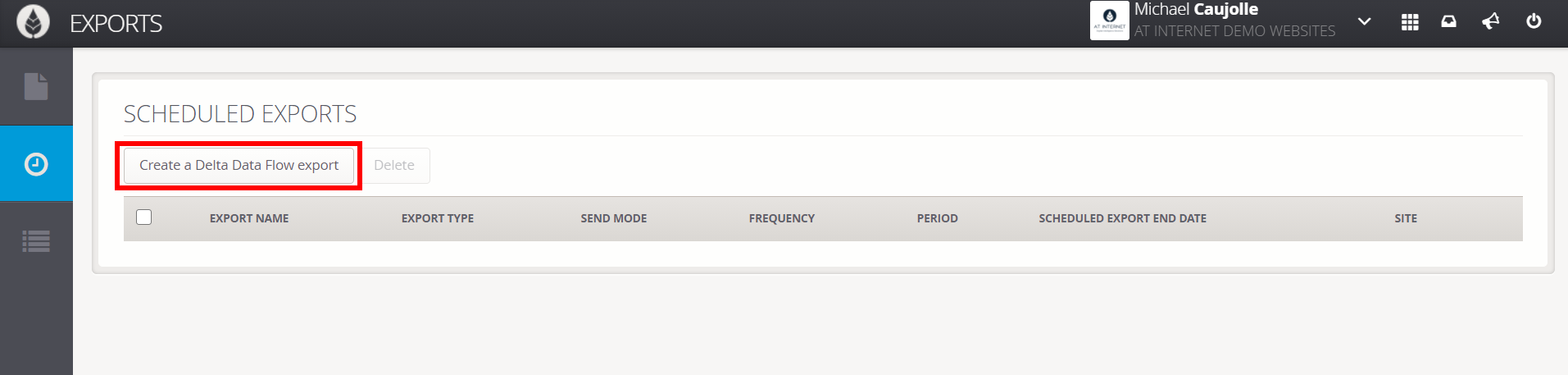Click the Site column header
The height and width of the screenshot is (375, 1568).
(1406, 218)
